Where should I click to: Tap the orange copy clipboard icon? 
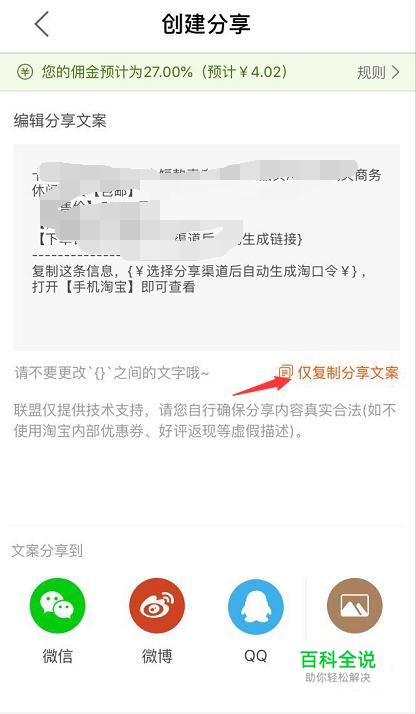pos(285,372)
